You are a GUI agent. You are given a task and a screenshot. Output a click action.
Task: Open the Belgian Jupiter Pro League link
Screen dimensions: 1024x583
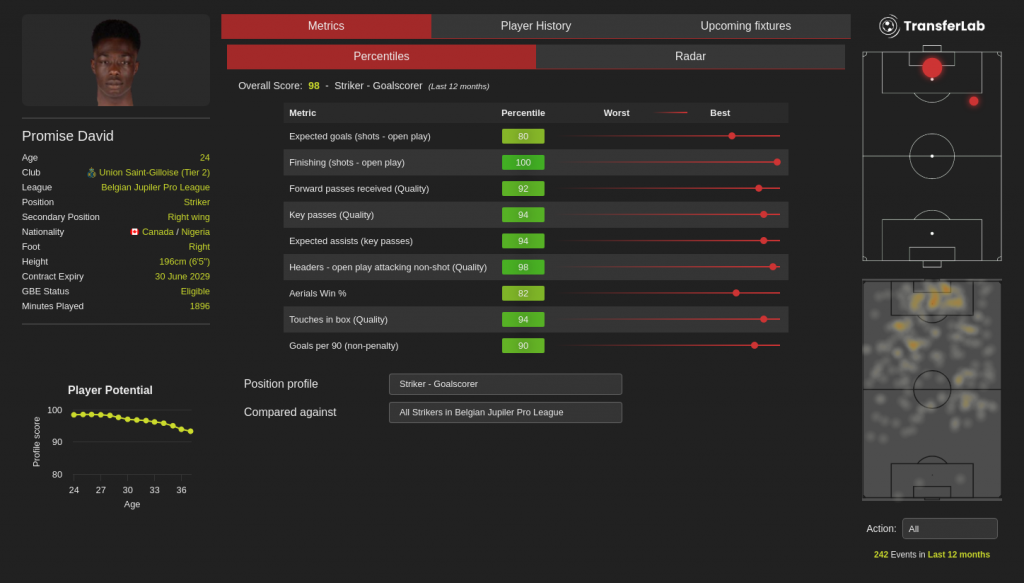click(x=155, y=187)
